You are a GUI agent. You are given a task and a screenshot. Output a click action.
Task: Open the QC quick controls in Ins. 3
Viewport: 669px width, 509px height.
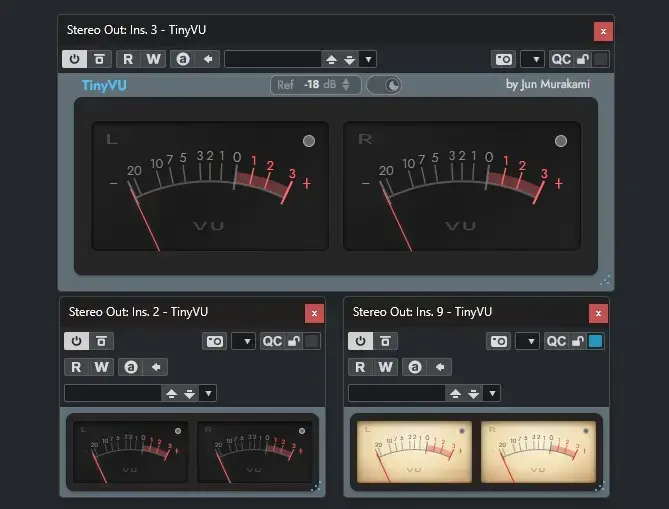pos(561,59)
